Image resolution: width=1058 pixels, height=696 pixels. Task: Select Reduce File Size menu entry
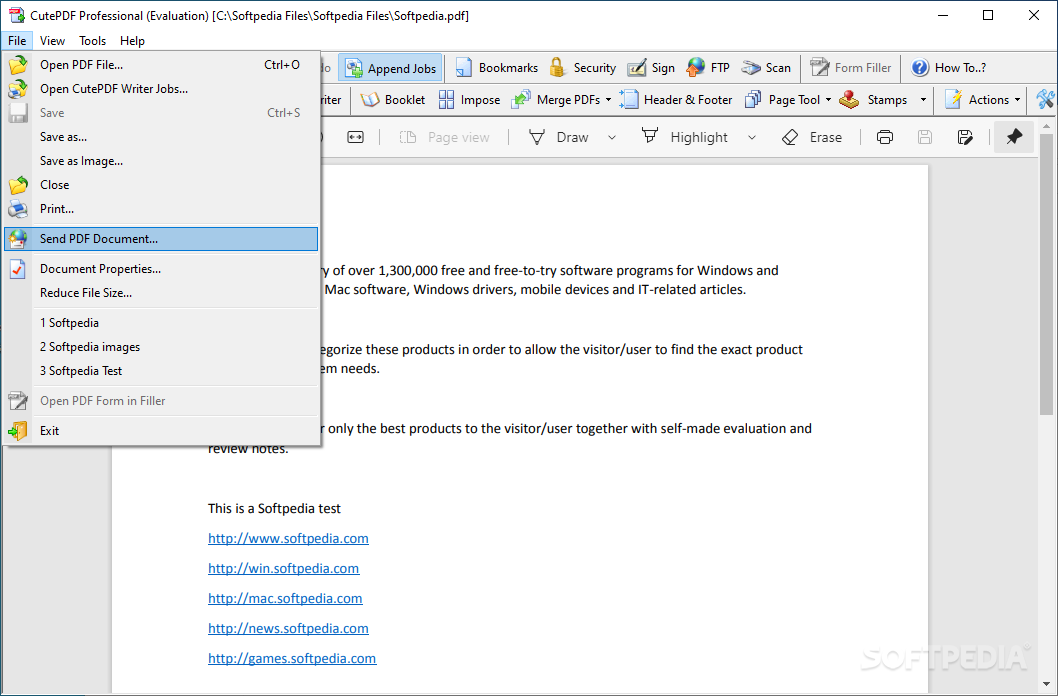point(86,293)
